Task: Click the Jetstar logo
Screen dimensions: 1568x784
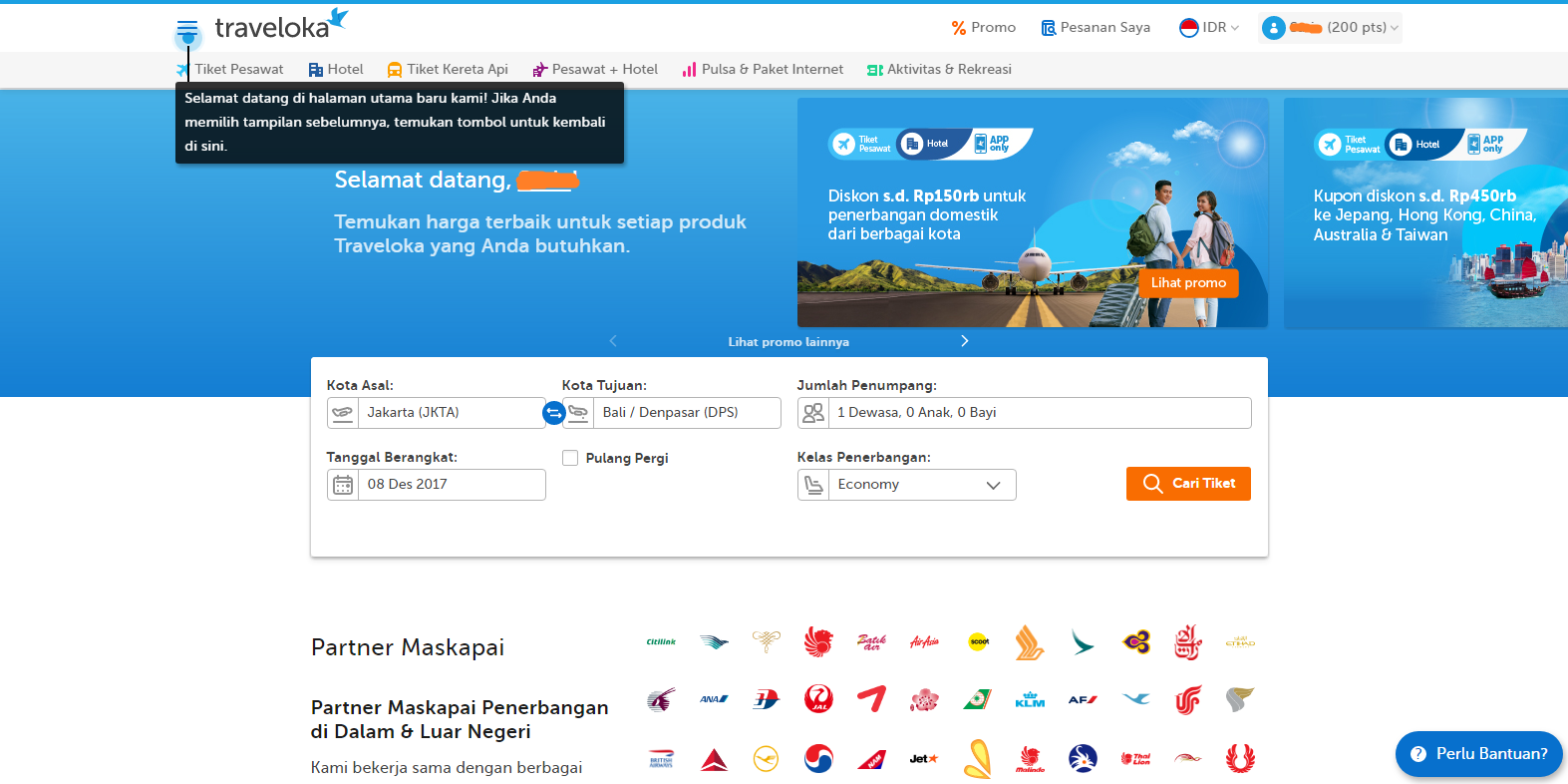Action: point(924,759)
